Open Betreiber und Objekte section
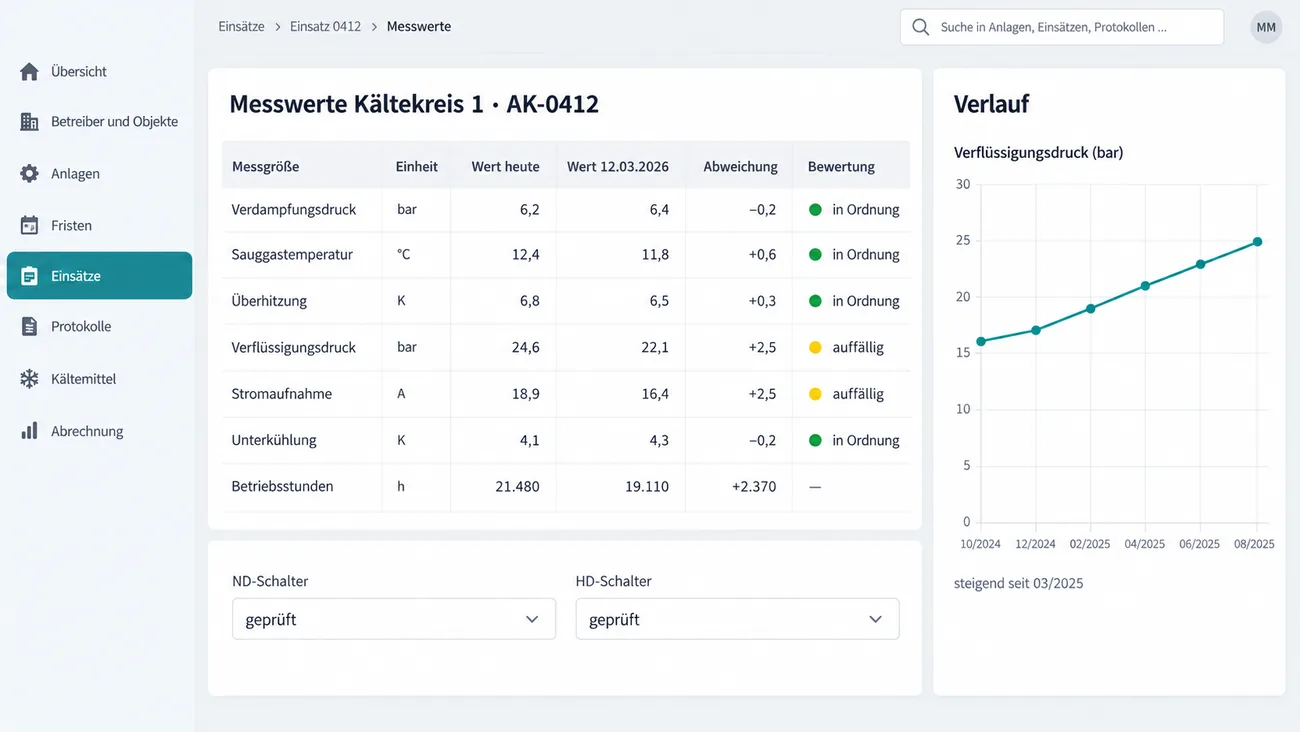The image size is (1300, 732). tap(99, 122)
